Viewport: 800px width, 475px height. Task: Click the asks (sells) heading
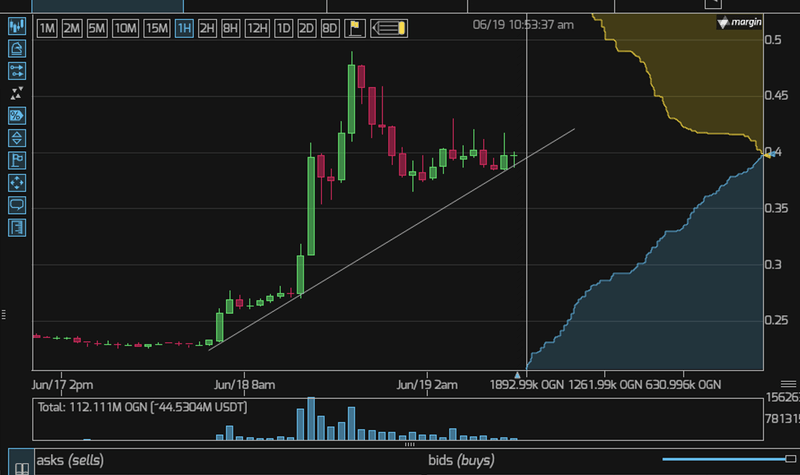[70, 460]
